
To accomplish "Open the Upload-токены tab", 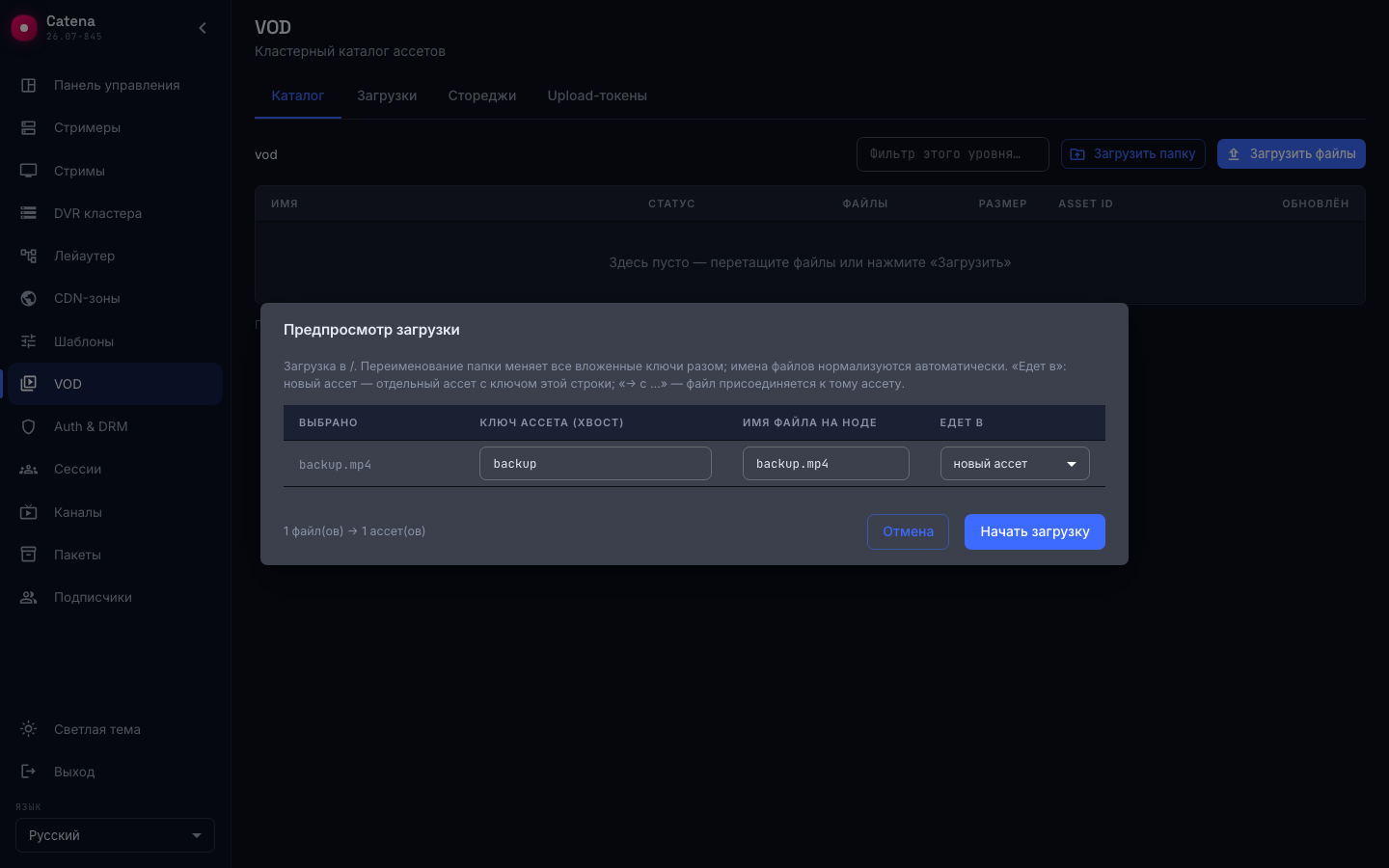I will coord(597,95).
